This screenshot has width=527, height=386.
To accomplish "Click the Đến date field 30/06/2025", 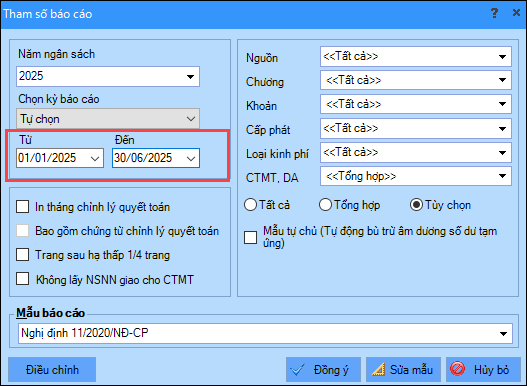I will [x=156, y=158].
